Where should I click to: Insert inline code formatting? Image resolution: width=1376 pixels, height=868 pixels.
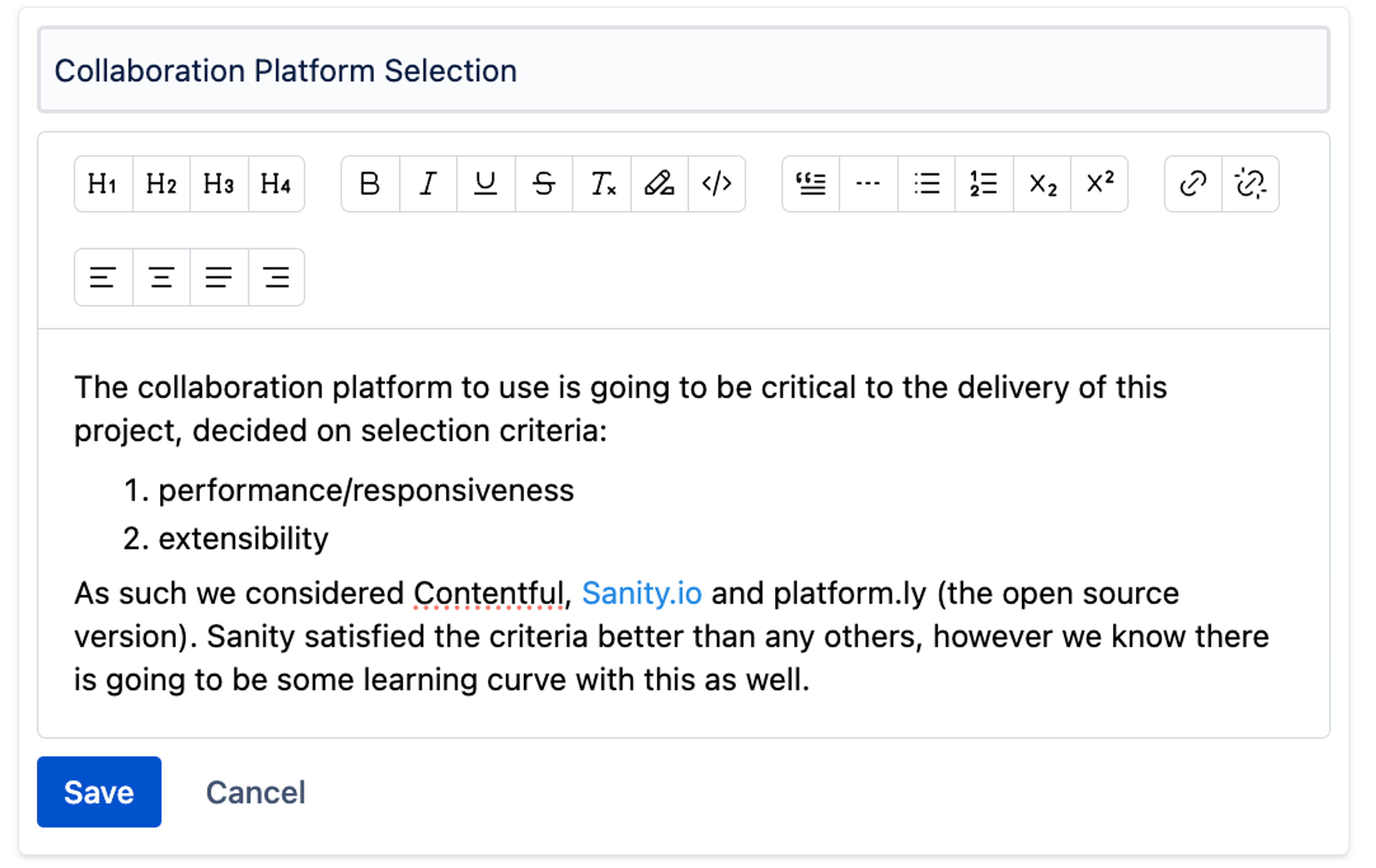point(717,184)
